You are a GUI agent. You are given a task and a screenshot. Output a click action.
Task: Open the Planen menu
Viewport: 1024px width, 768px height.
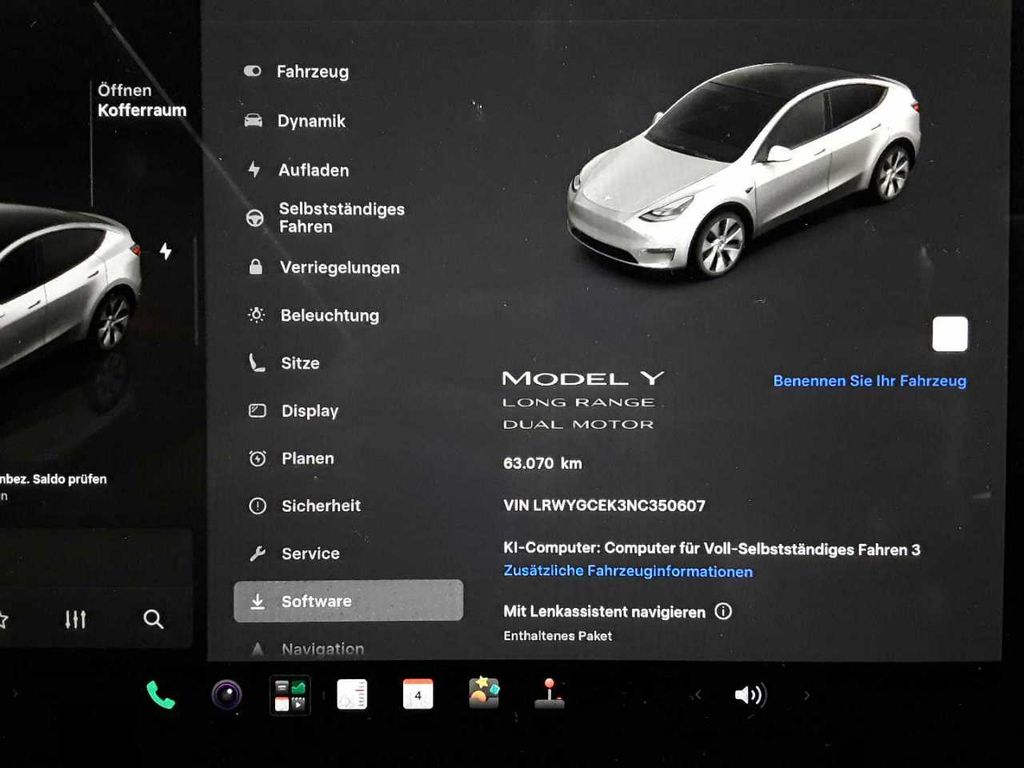308,458
